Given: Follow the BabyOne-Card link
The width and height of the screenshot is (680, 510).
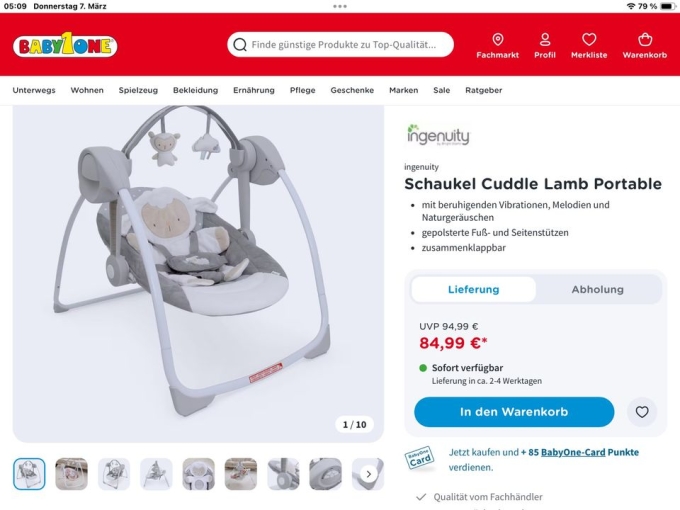Looking at the screenshot, I should click(x=573, y=452).
